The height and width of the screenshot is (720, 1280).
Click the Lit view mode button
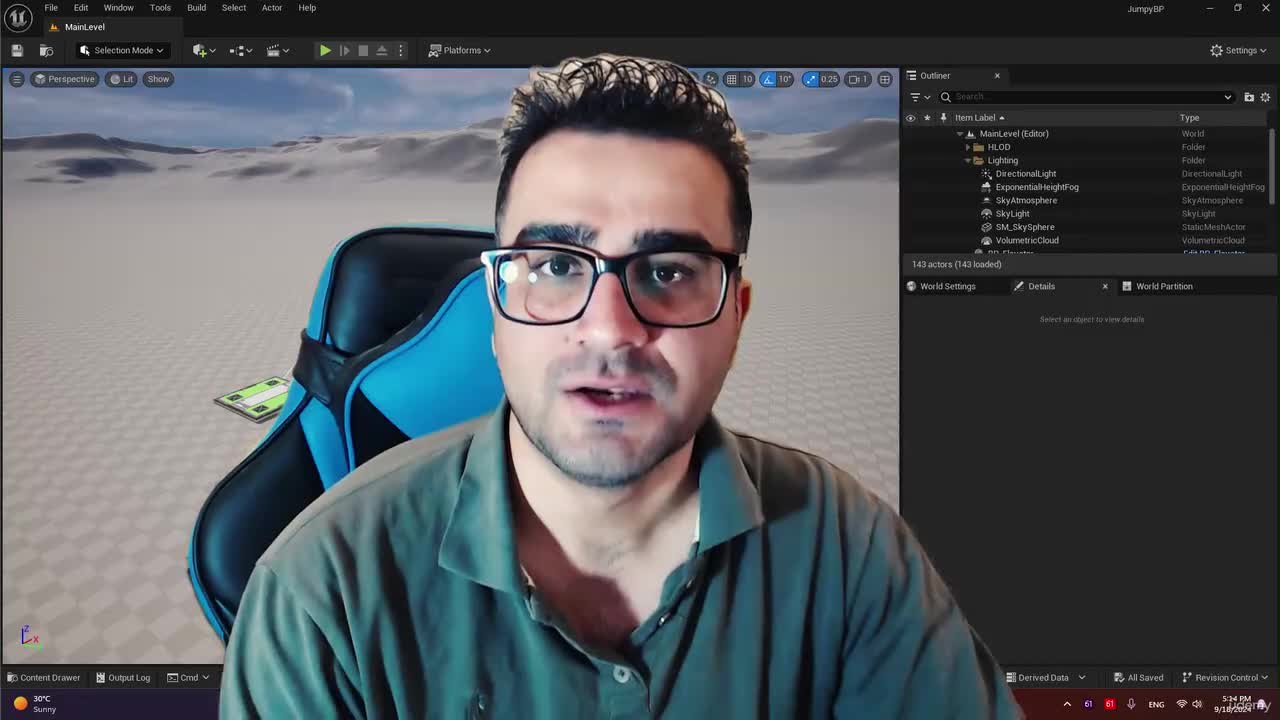121,79
